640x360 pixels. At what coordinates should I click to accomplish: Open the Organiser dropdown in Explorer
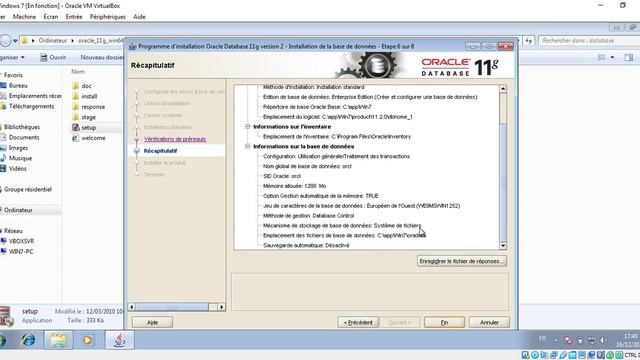click(12, 57)
